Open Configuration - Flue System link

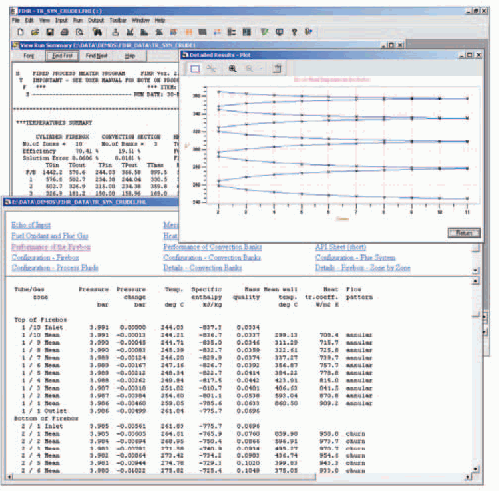(355, 257)
